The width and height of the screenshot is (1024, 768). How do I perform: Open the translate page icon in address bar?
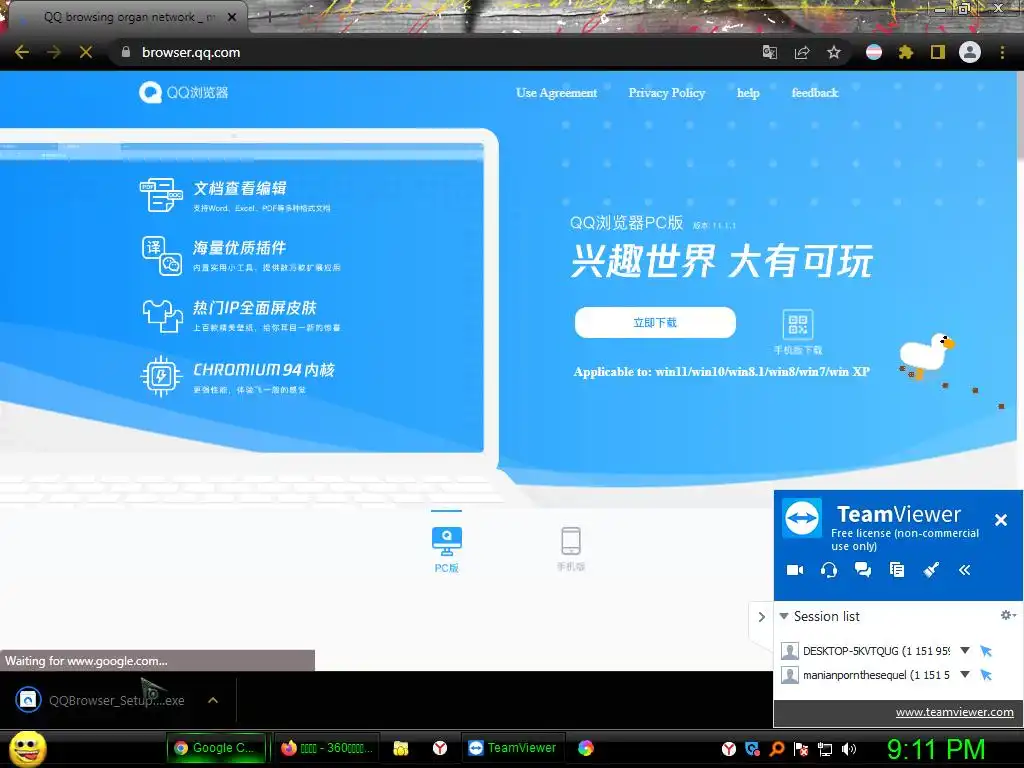tap(770, 52)
